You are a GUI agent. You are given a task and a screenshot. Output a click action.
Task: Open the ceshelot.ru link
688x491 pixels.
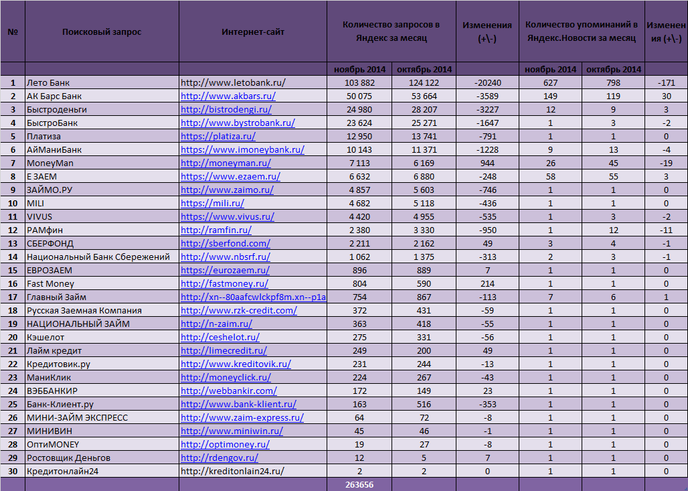pyautogui.click(x=220, y=337)
